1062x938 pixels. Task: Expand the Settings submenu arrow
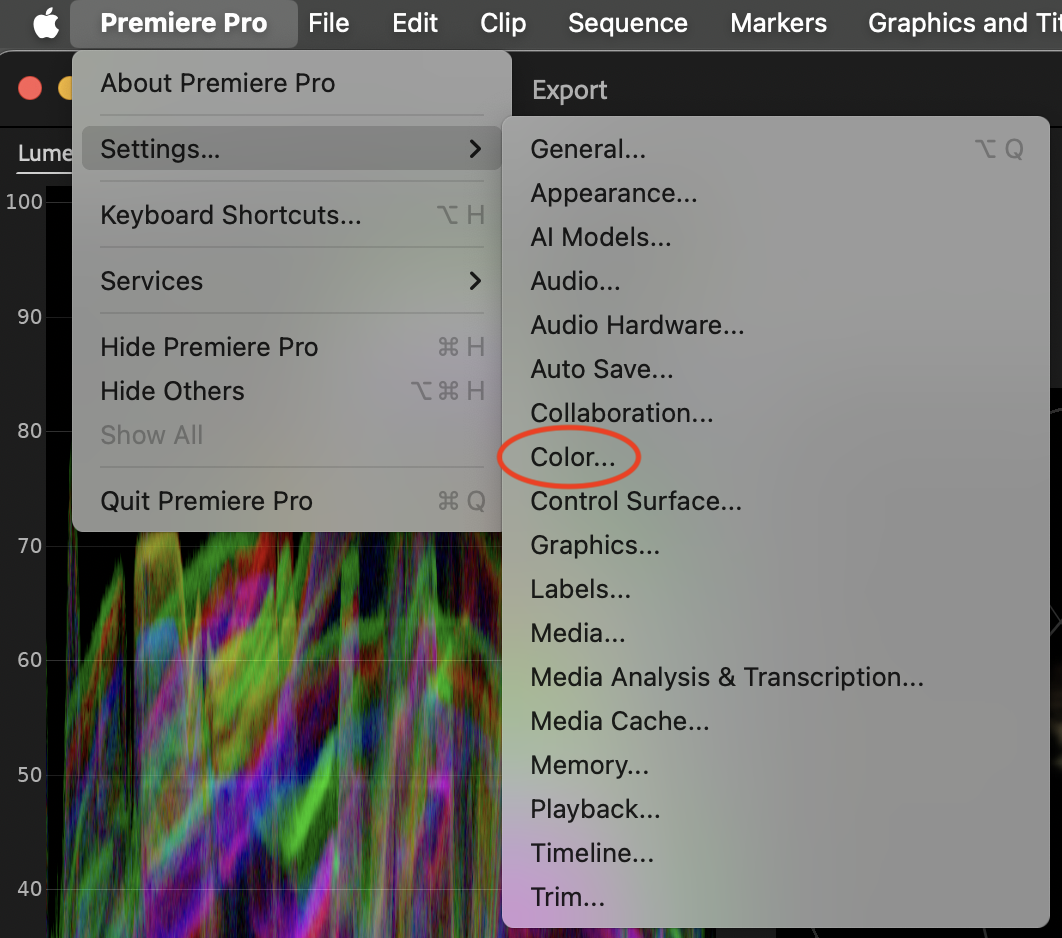click(475, 149)
